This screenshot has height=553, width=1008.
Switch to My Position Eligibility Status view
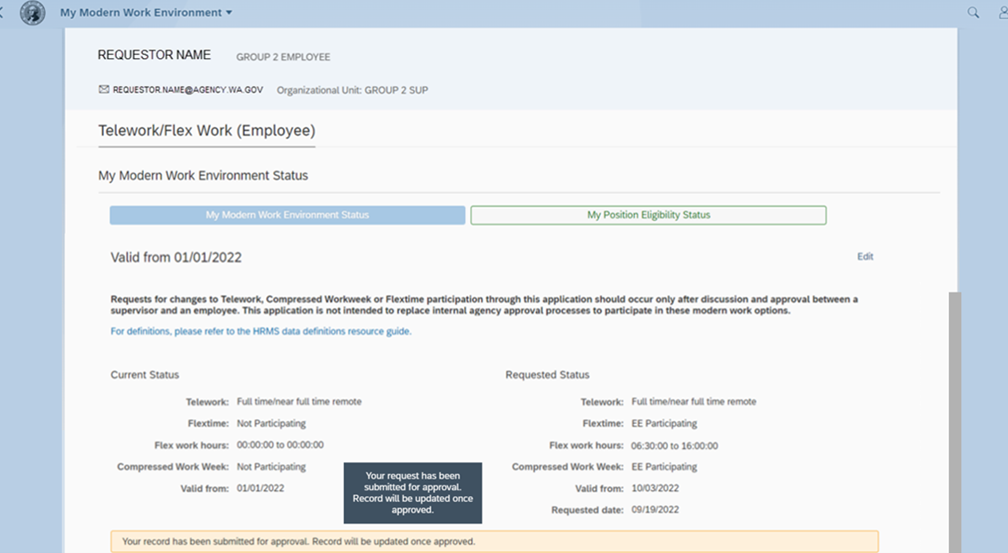point(648,215)
